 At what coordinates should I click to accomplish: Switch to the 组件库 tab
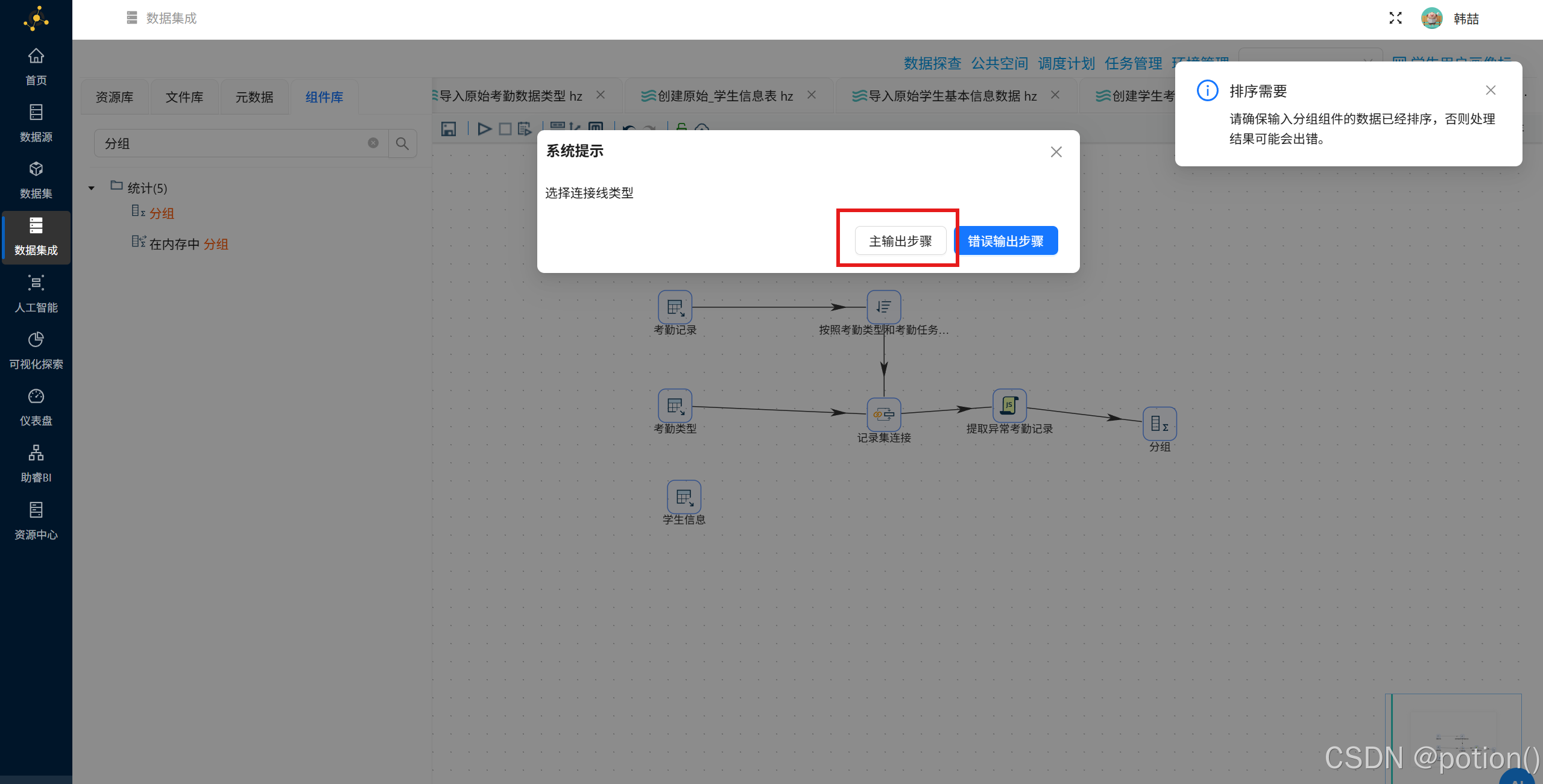(324, 97)
